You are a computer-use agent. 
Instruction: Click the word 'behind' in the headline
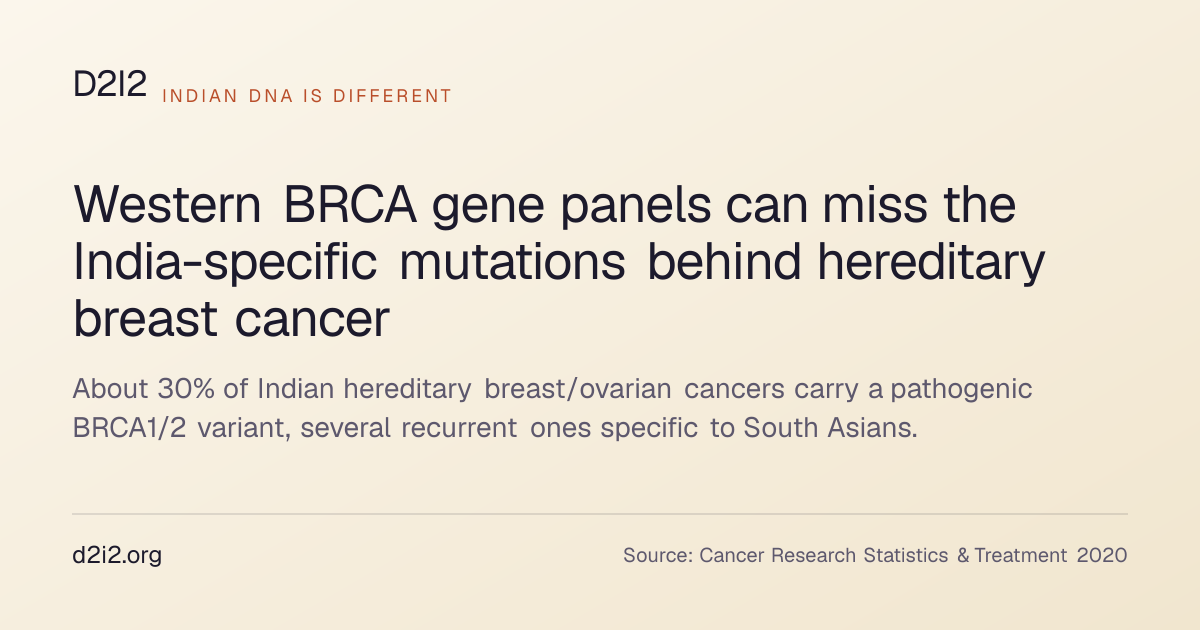[x=725, y=262]
